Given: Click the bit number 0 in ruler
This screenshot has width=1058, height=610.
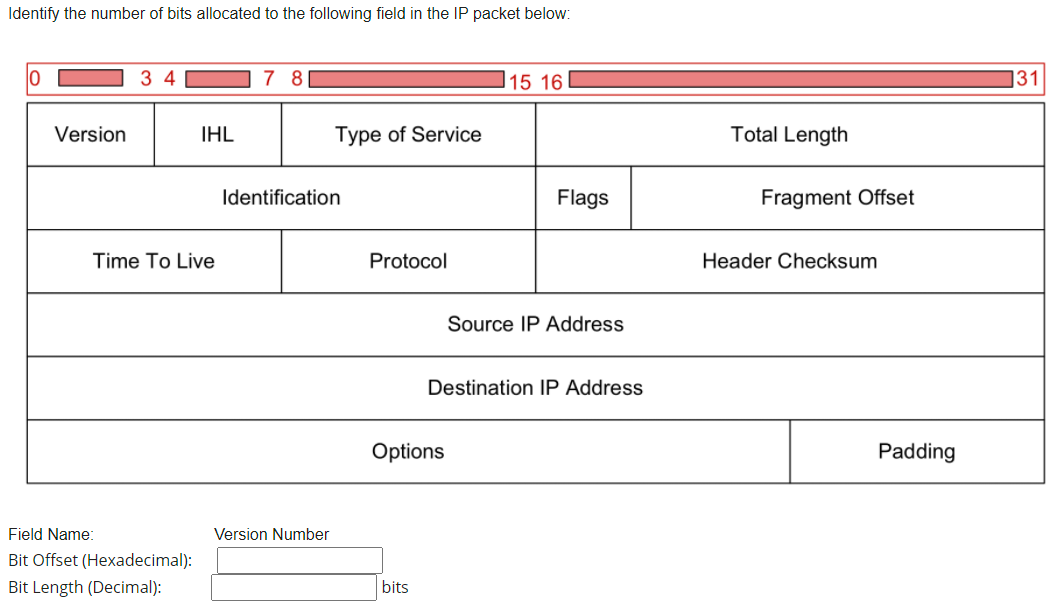Looking at the screenshot, I should (x=35, y=78).
